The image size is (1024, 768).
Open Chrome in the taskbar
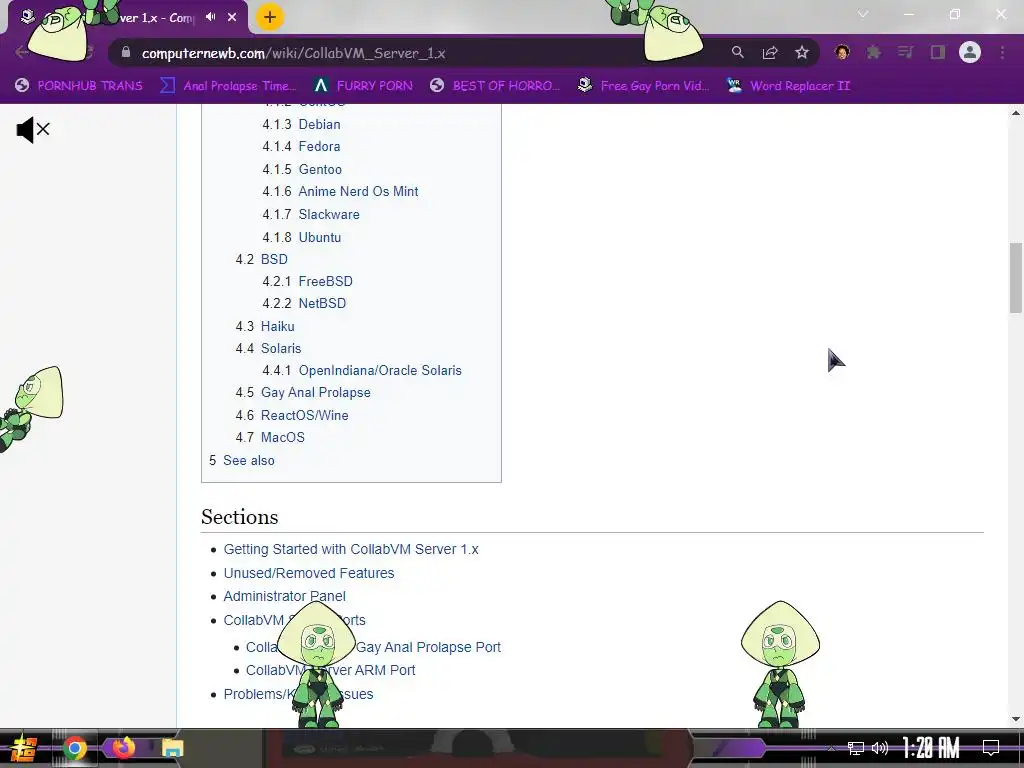(x=74, y=748)
